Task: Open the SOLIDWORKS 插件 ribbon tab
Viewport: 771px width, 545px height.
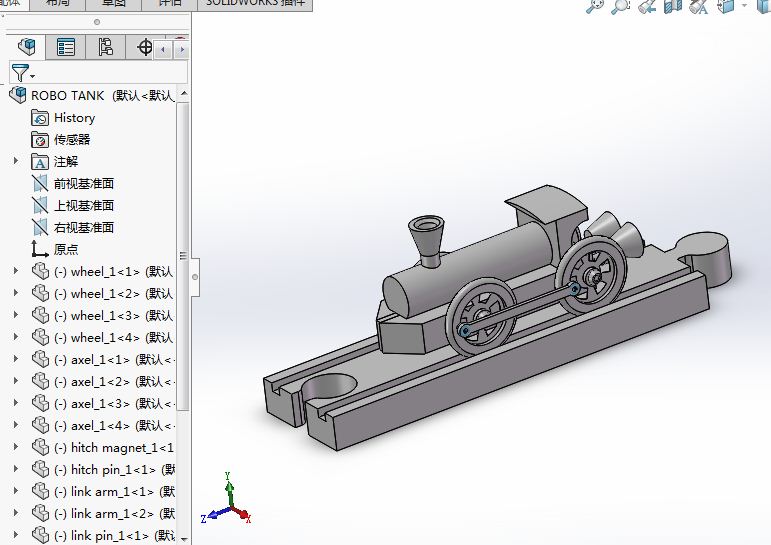Action: pyautogui.click(x=255, y=3)
